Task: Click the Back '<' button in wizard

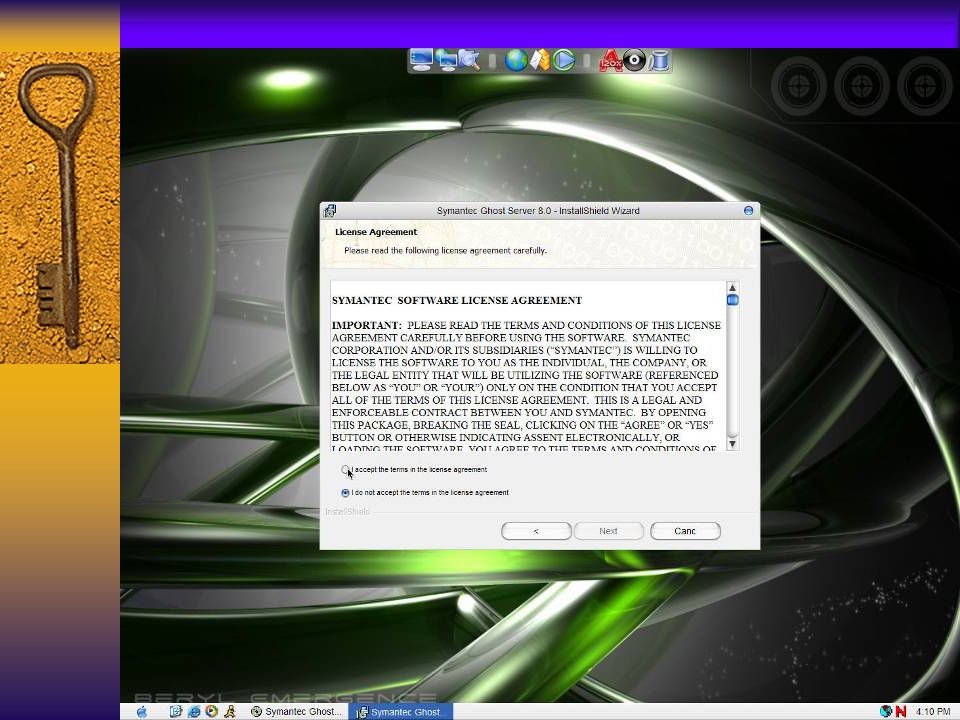Action: pyautogui.click(x=536, y=531)
